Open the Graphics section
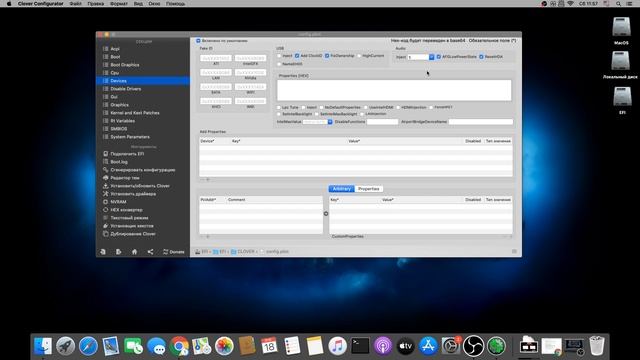Image resolution: width=640 pixels, height=360 pixels. pyautogui.click(x=119, y=105)
